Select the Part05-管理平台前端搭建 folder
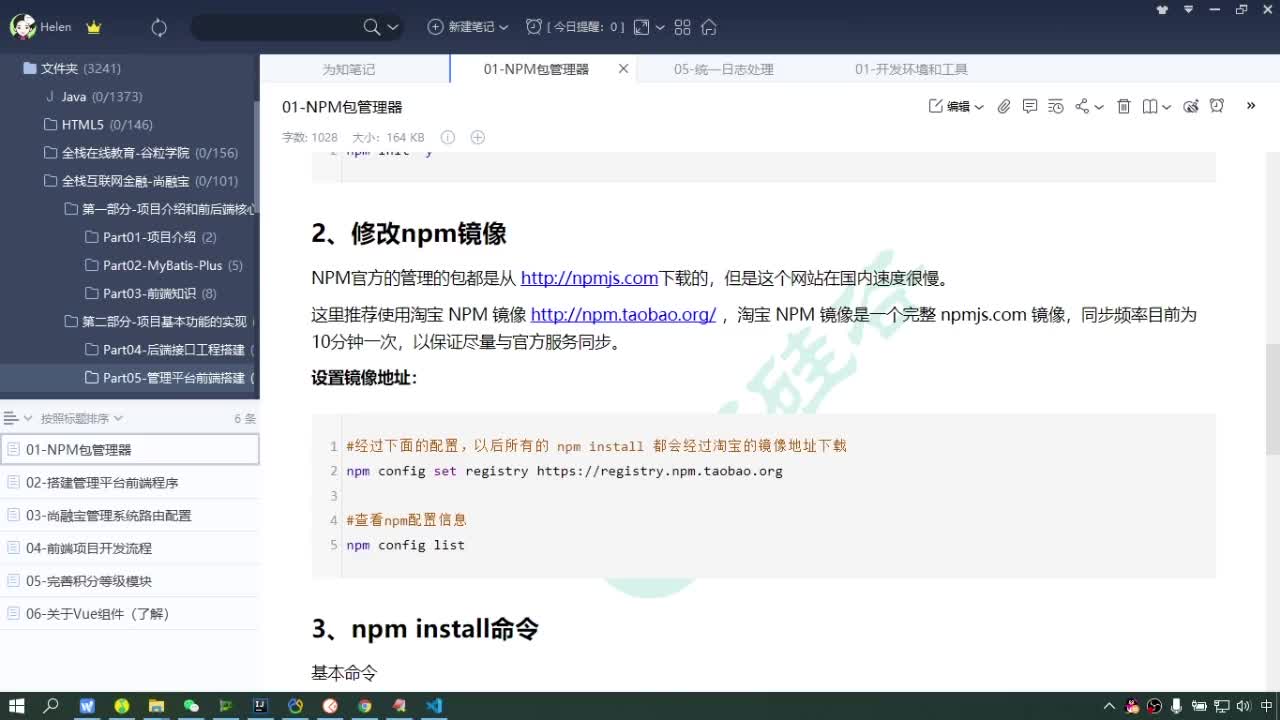The width and height of the screenshot is (1280, 720). pyautogui.click(x=128, y=378)
